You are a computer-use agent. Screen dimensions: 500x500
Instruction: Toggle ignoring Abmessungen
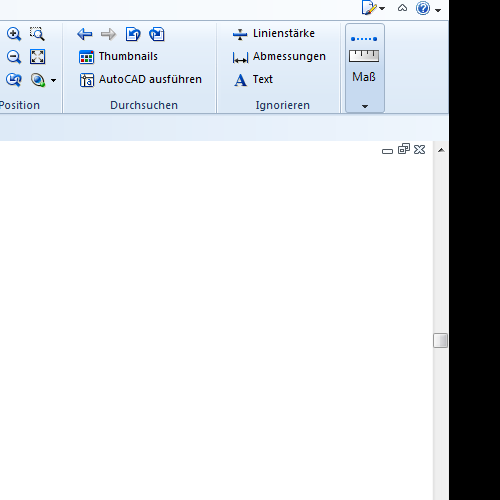[x=279, y=57]
